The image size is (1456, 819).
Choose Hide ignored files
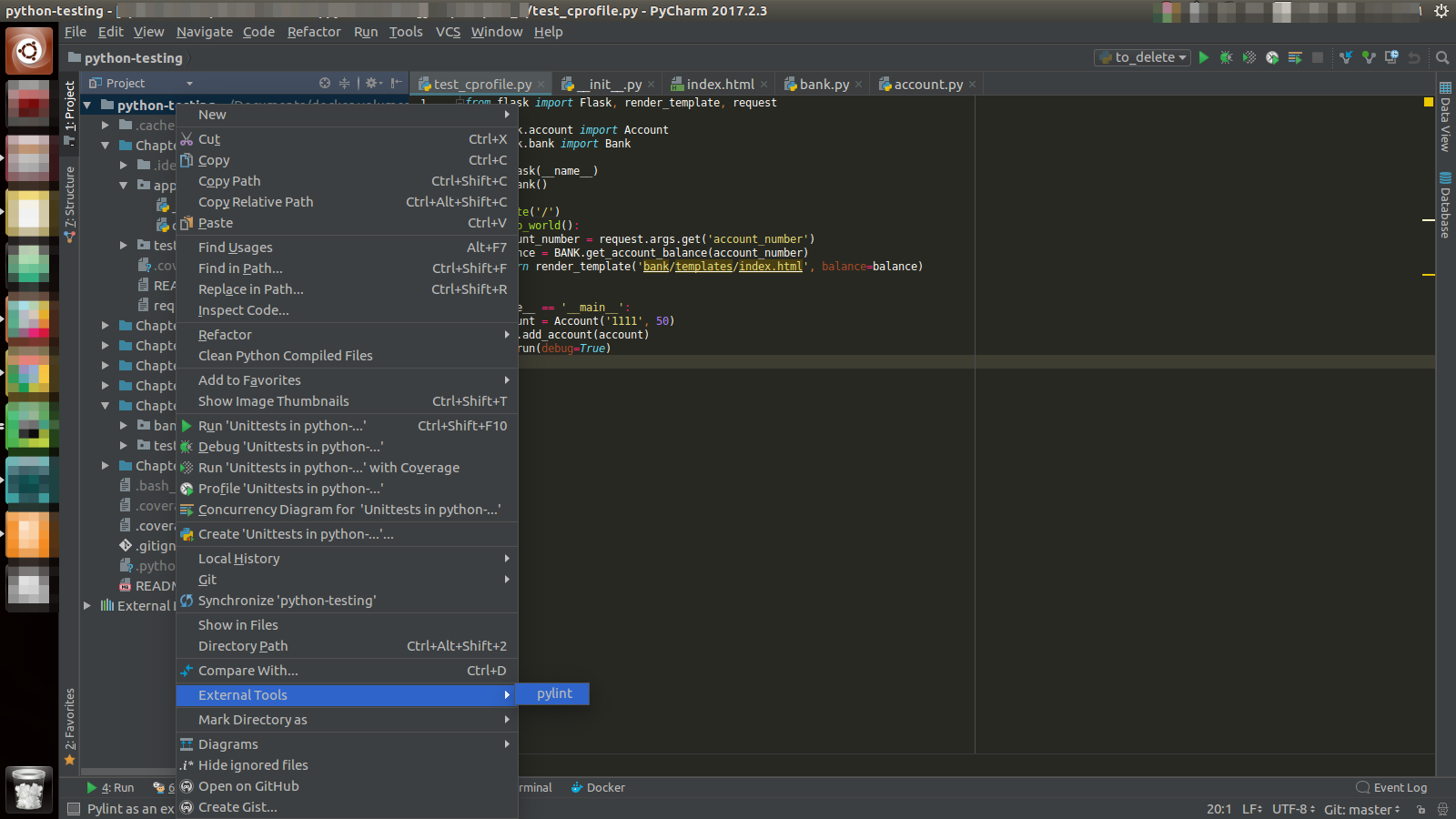point(347,765)
